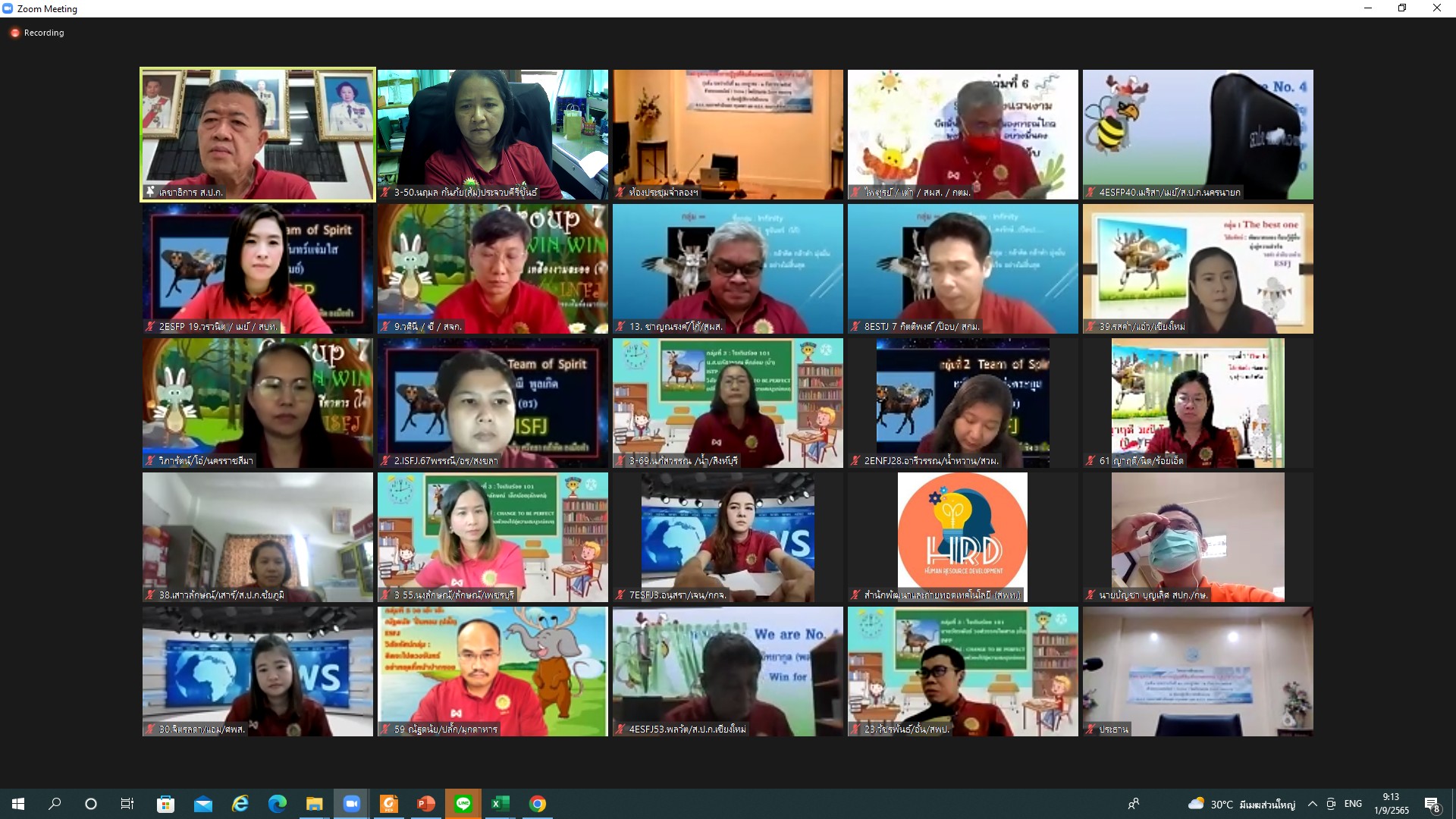Open the Windows Start menu
Image resolution: width=1456 pixels, height=819 pixels.
point(18,804)
